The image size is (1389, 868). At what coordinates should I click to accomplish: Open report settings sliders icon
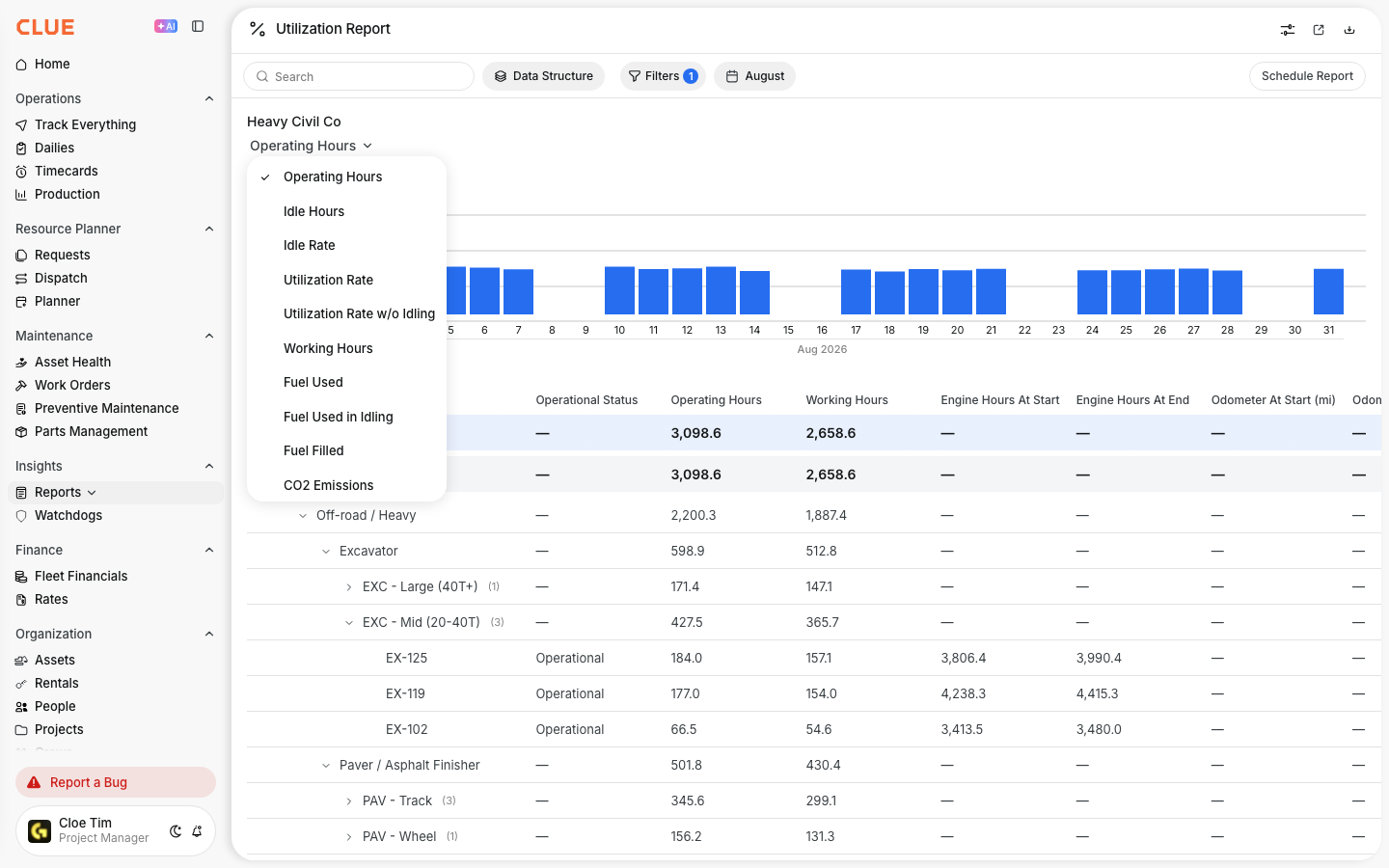click(x=1288, y=30)
